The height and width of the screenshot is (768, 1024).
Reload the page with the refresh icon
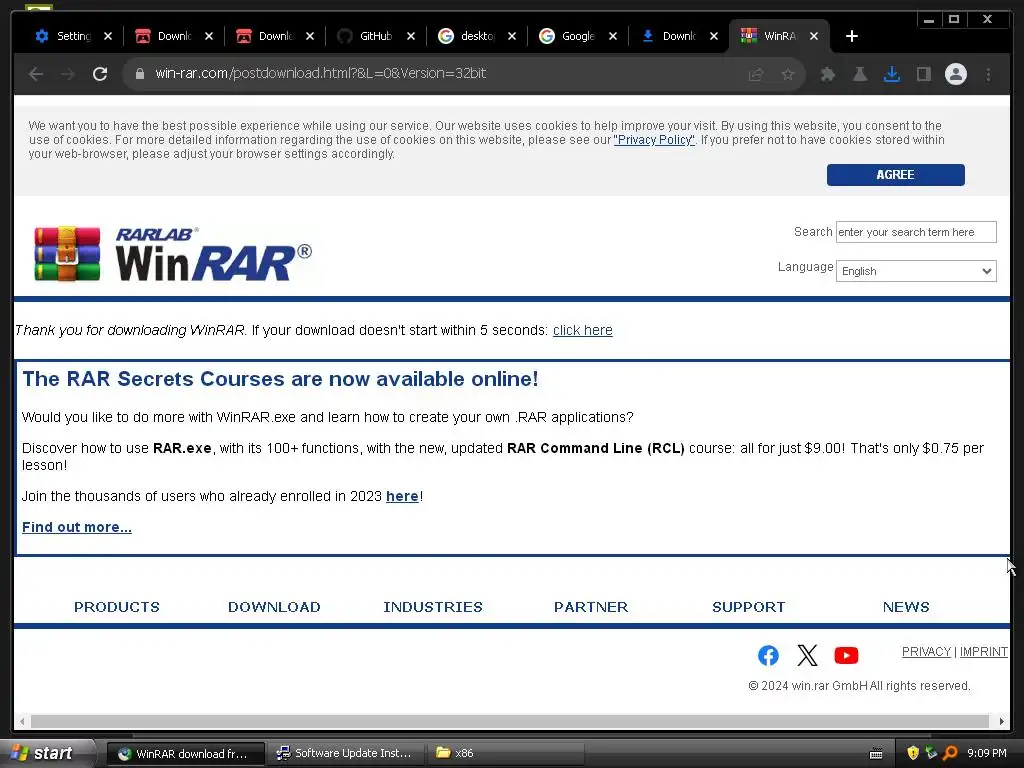tap(100, 74)
